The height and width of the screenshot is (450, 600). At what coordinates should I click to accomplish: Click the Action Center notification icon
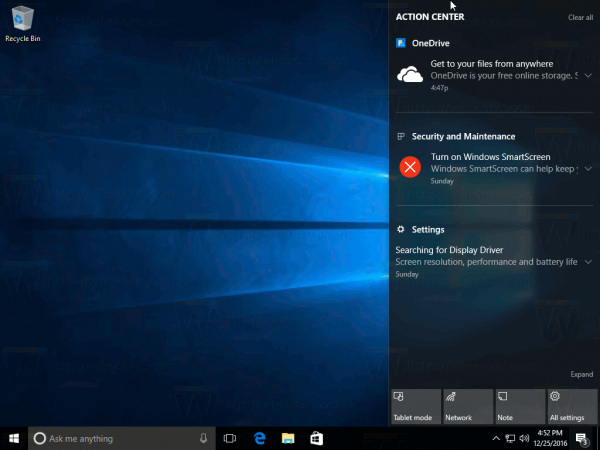582,439
